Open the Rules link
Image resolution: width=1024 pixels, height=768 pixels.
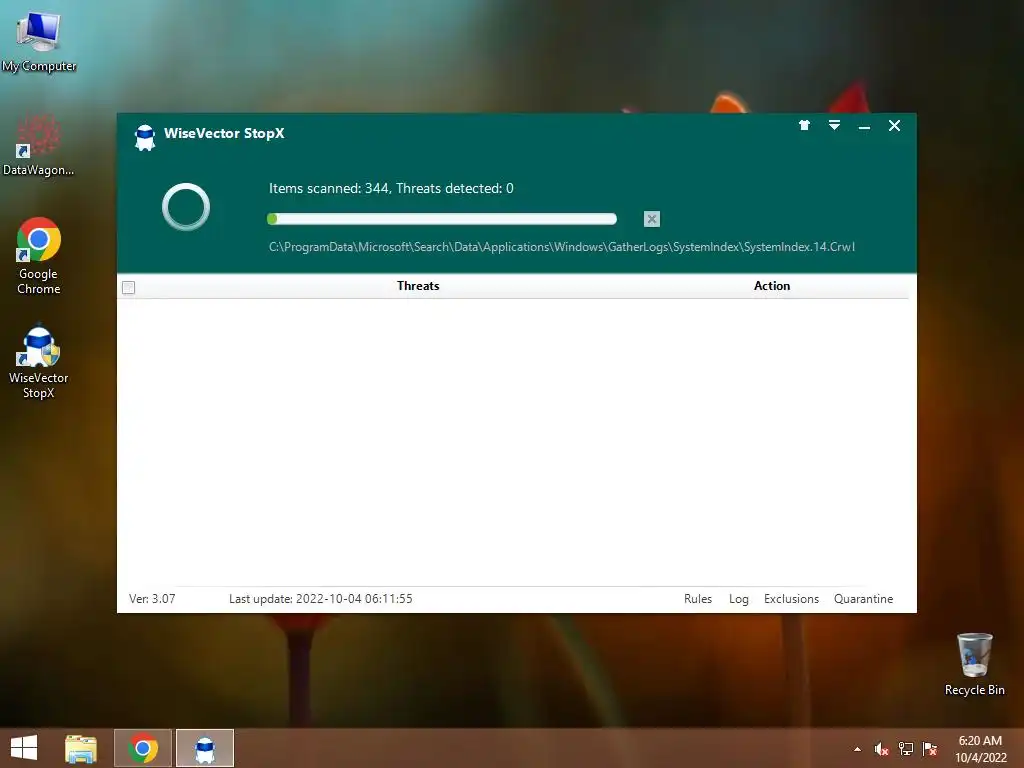697,599
